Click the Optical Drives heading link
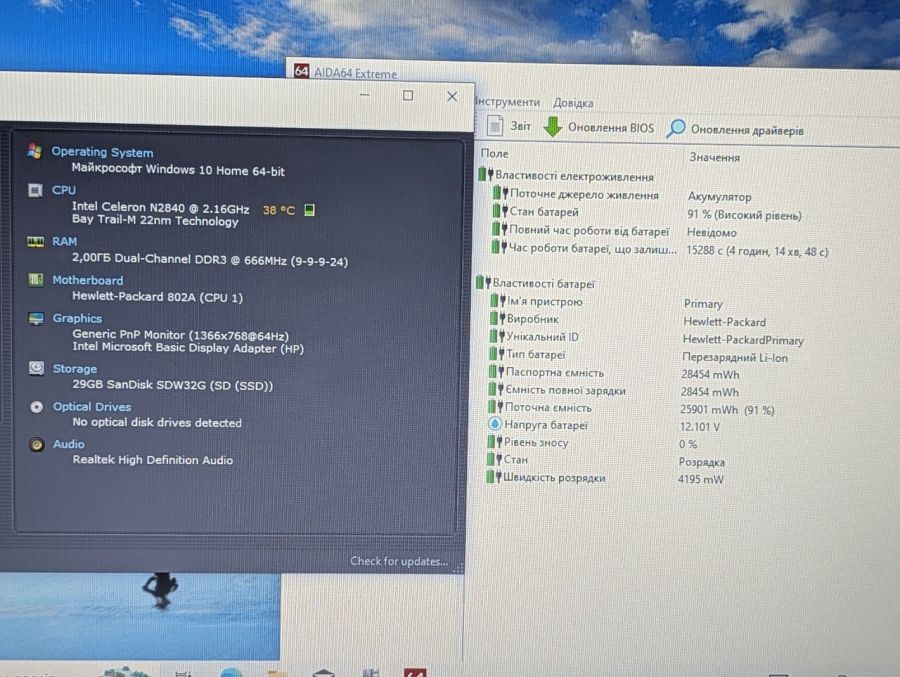900x677 pixels. tap(92, 407)
